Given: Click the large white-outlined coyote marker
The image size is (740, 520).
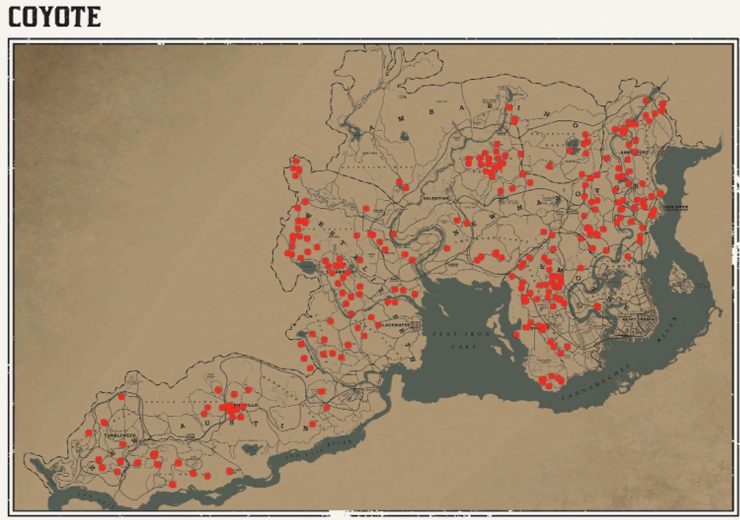Looking at the screenshot, I should [x=557, y=282].
